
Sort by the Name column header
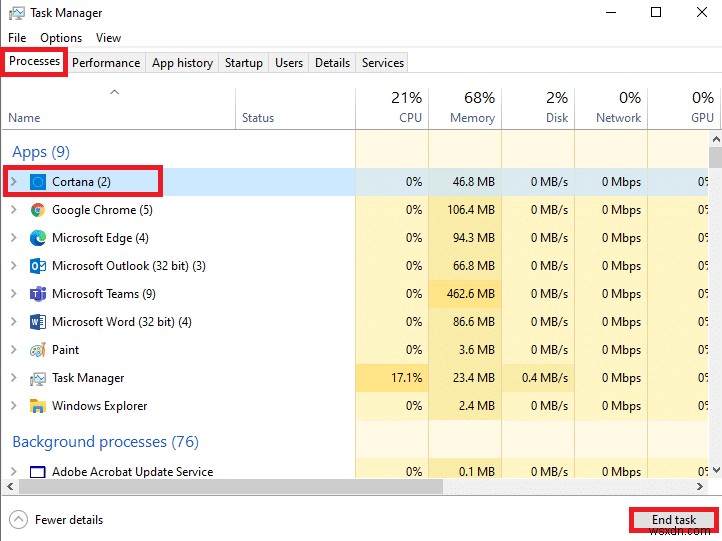[x=119, y=109]
